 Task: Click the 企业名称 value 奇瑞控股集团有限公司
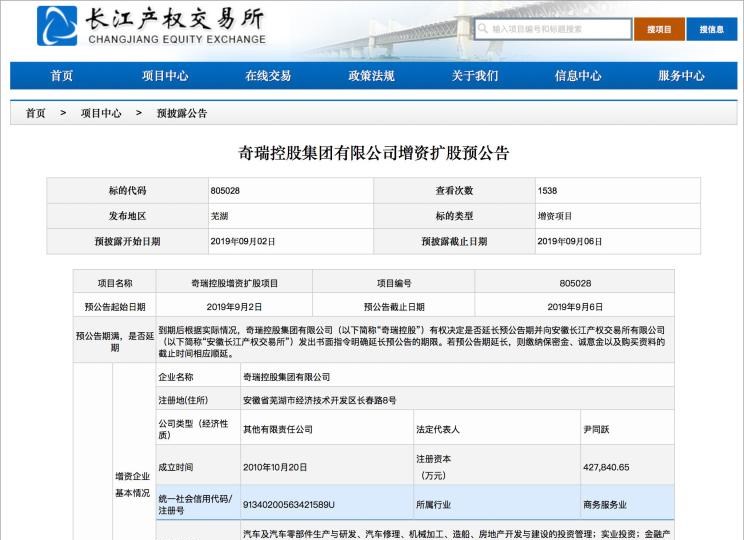(287, 377)
